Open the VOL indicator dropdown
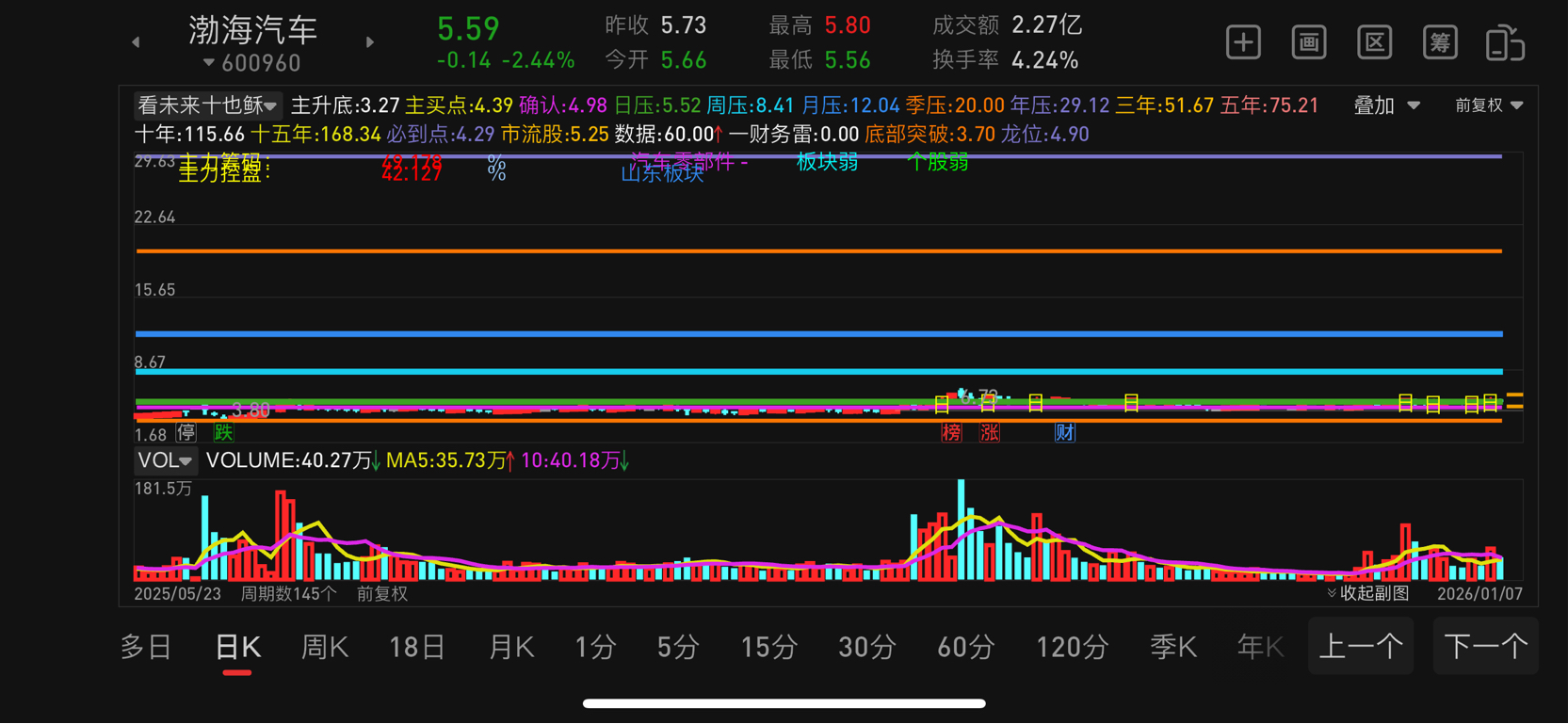1568x724 pixels. [165, 460]
